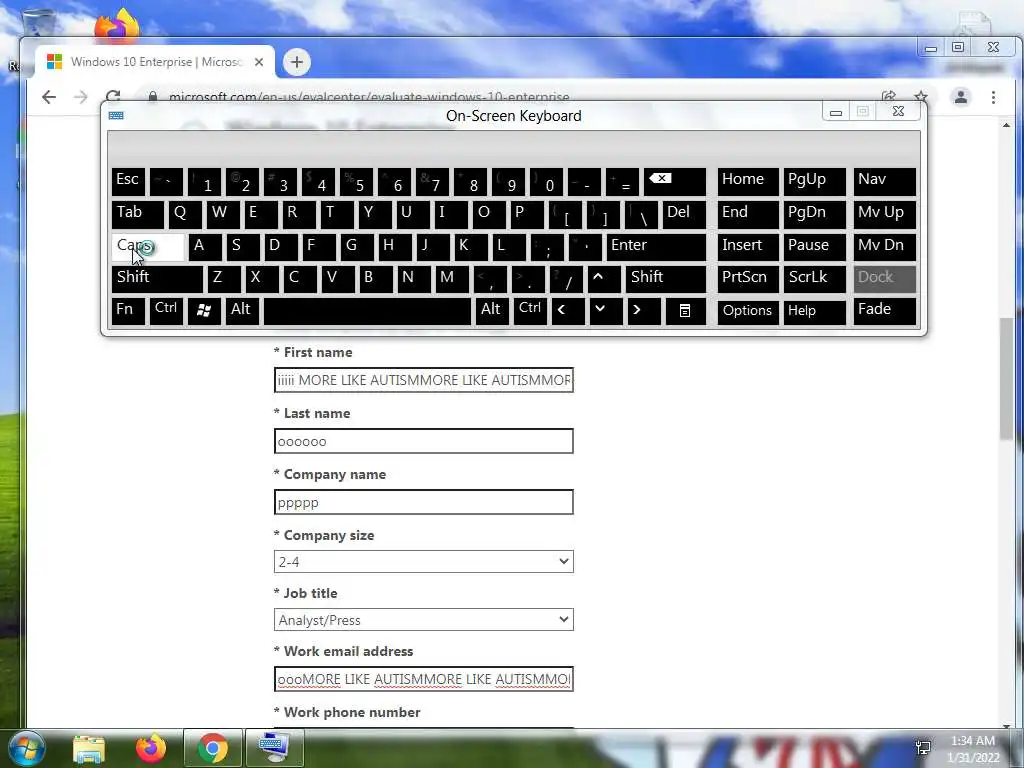Screen dimensions: 1024x768
Task: Open a new Chrome tab
Action: pyautogui.click(x=296, y=62)
